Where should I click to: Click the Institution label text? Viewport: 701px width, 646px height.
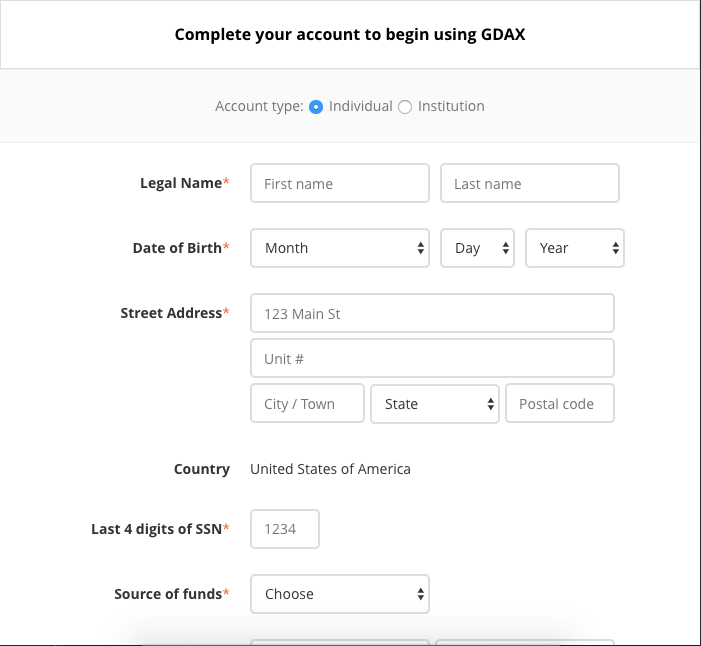(x=451, y=106)
